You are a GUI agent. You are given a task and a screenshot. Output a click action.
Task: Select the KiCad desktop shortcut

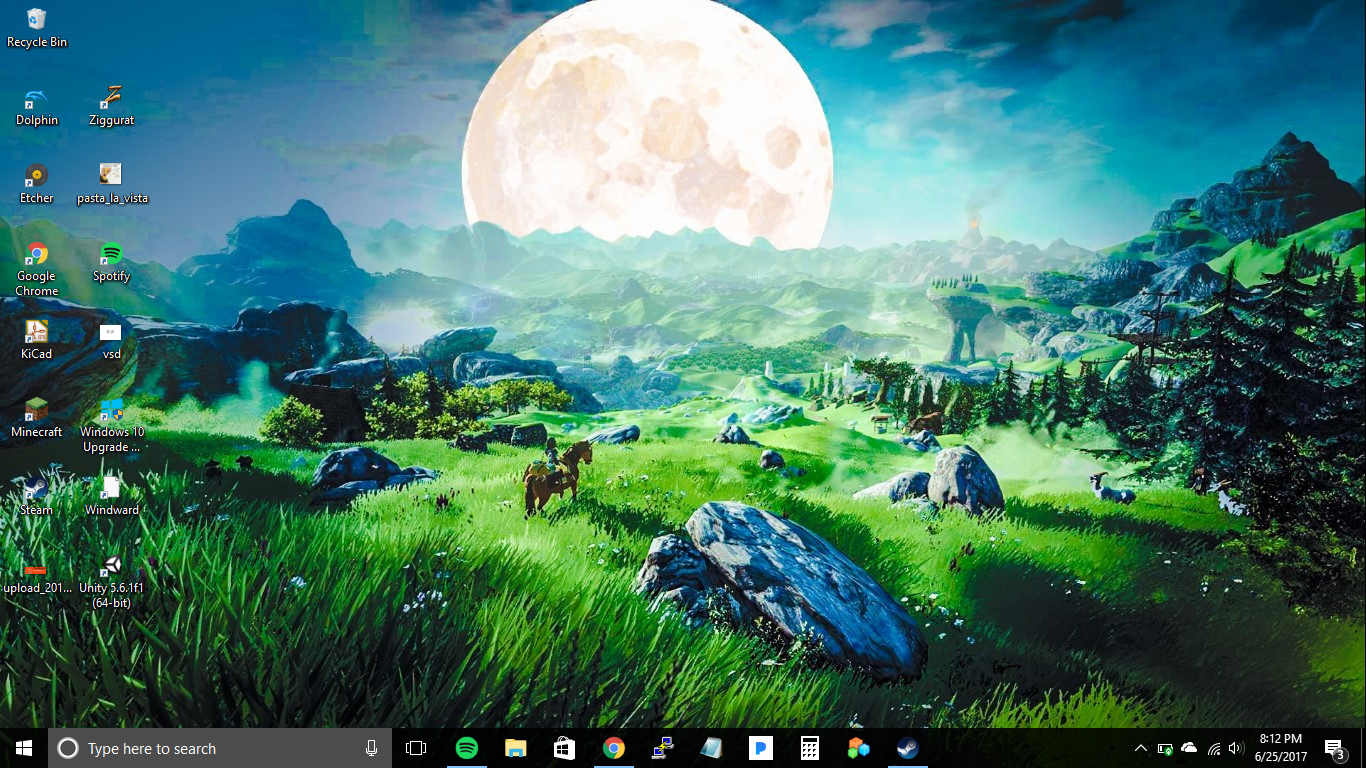tap(37, 341)
